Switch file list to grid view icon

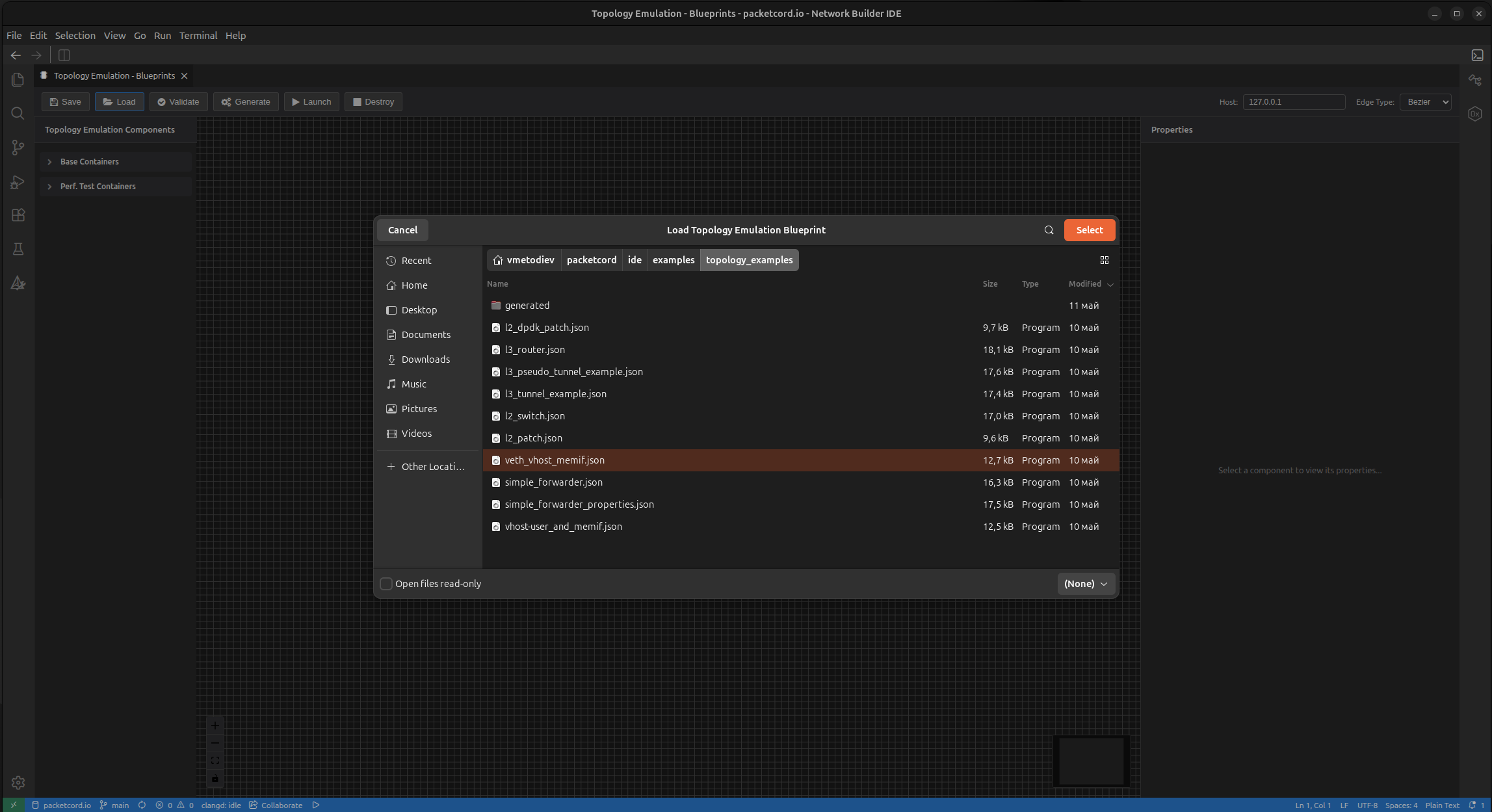point(1105,260)
